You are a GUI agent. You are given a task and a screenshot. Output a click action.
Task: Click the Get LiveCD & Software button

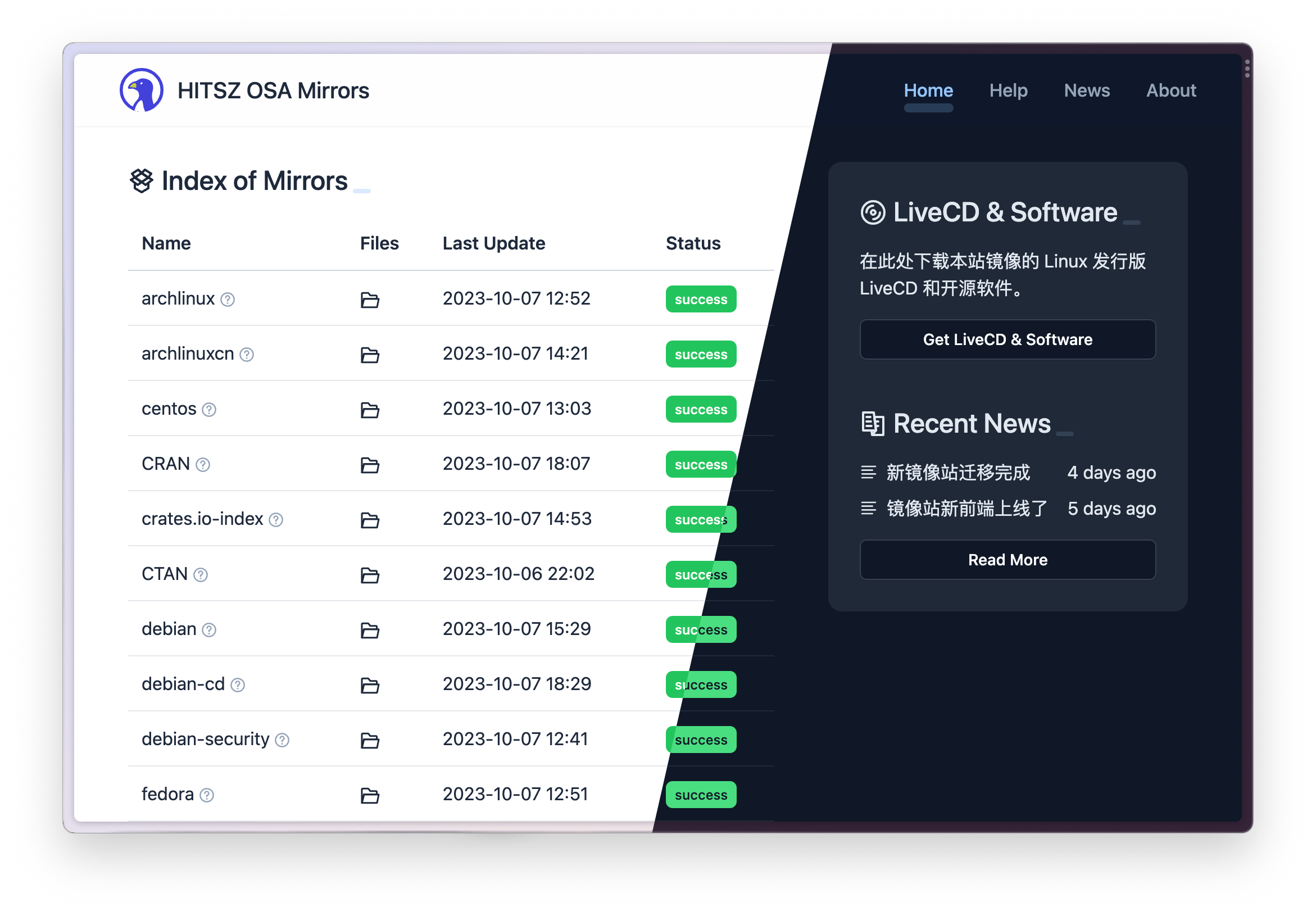pyautogui.click(x=1008, y=339)
